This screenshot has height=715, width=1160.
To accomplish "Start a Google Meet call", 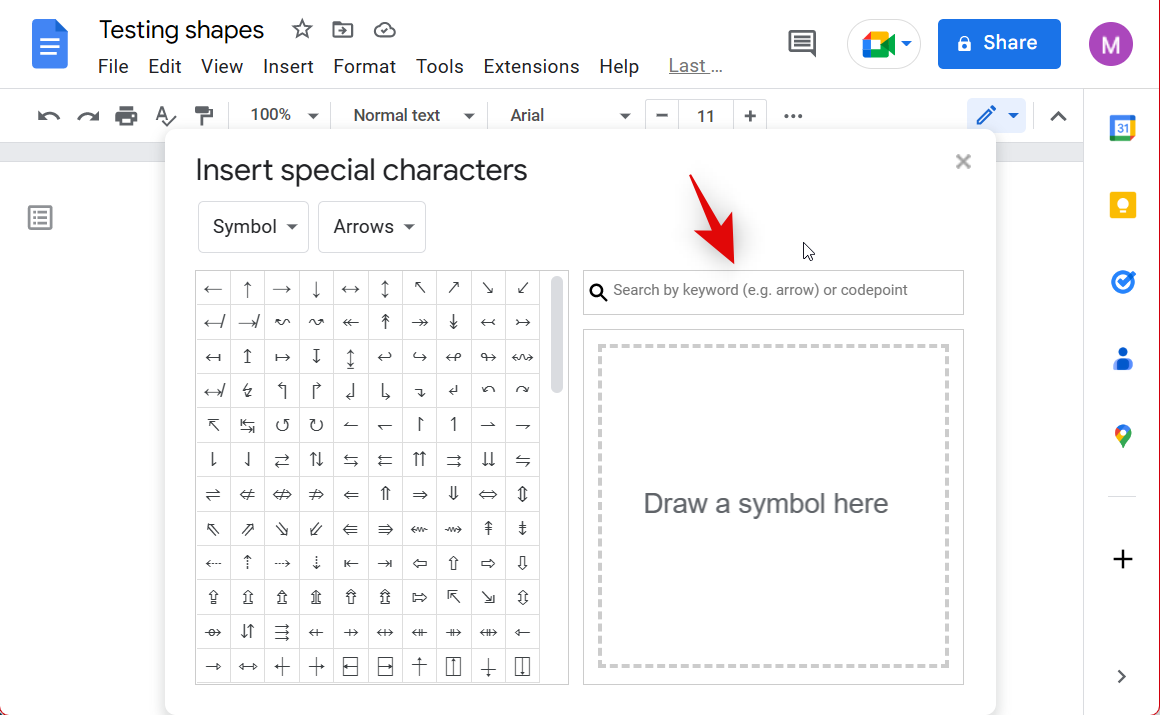I will tap(884, 44).
